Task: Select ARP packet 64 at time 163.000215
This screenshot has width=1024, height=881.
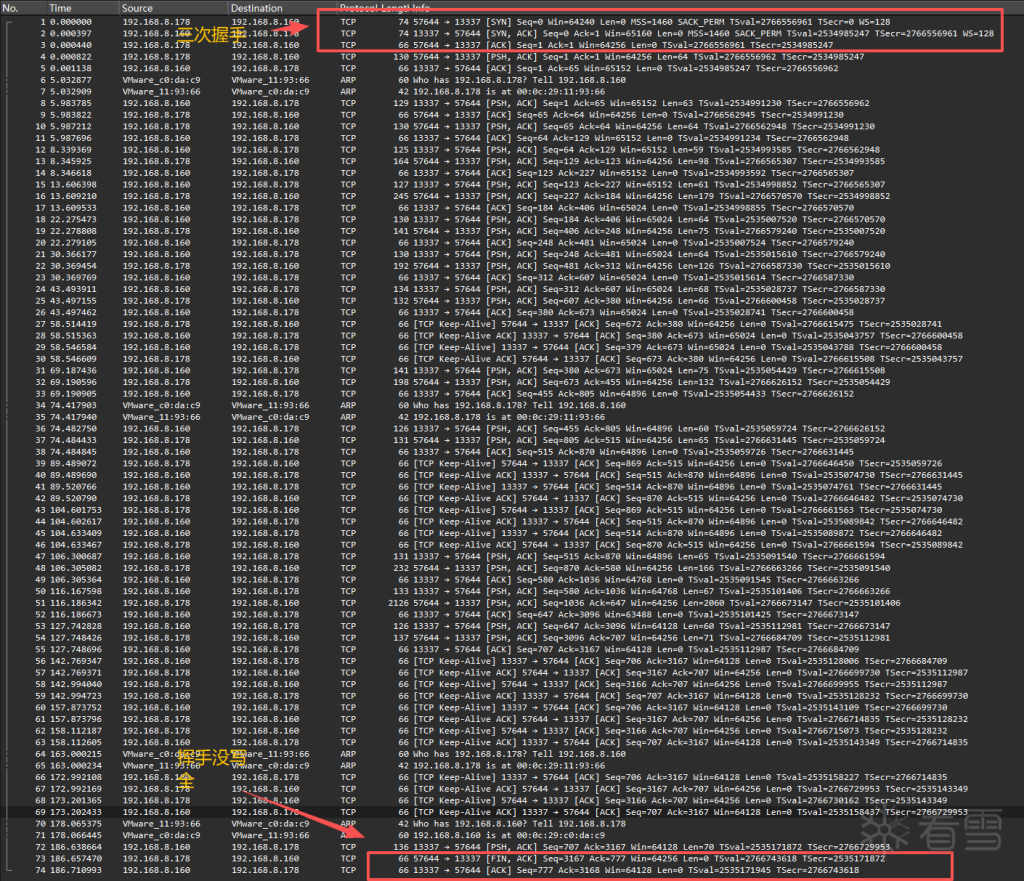Action: point(512,754)
